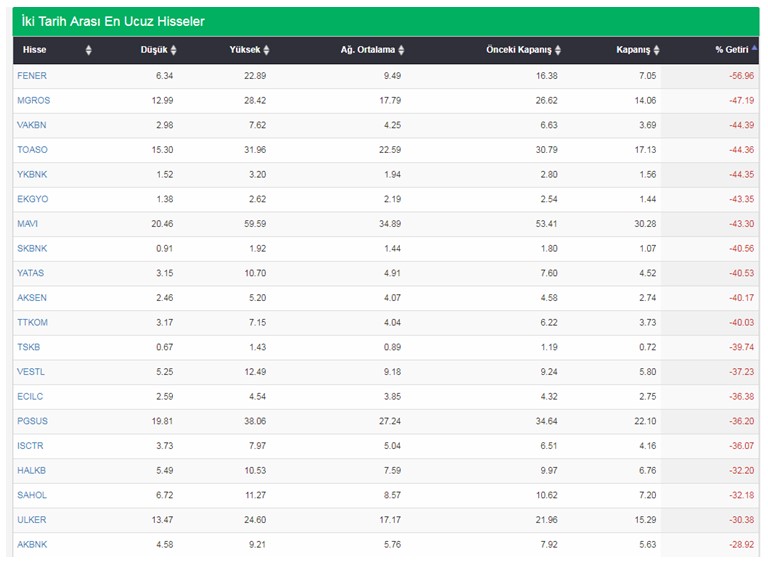Select the ULKER row return value -30.38
The image size is (768, 570).
[x=742, y=520]
